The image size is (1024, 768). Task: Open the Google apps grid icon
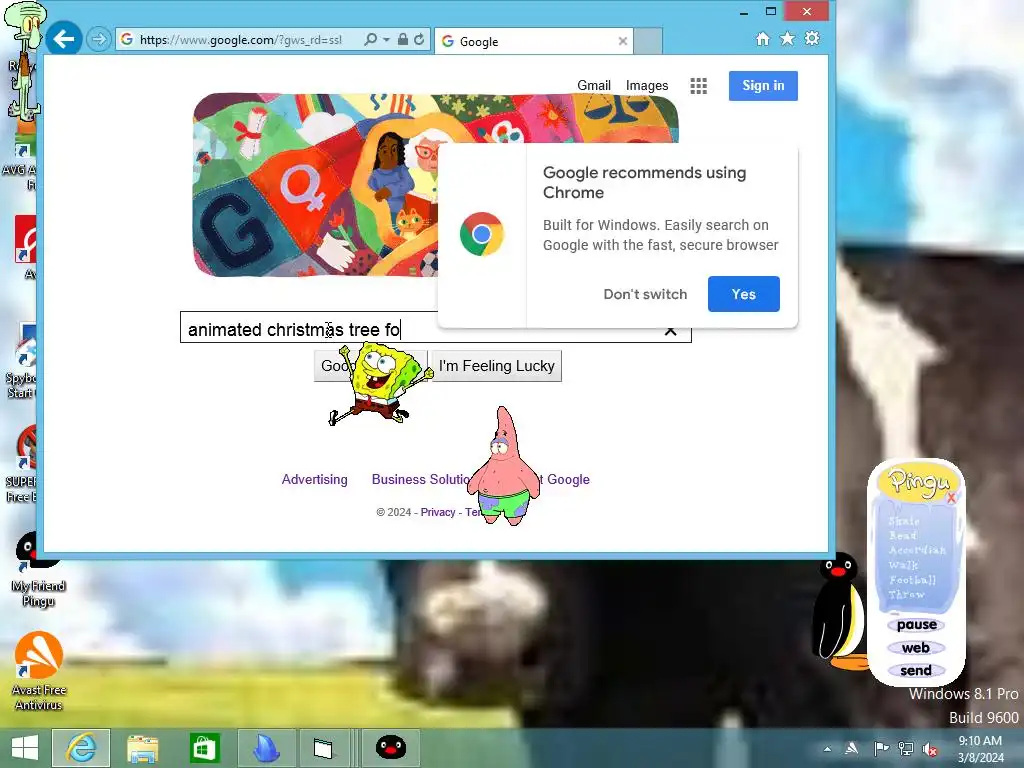pyautogui.click(x=698, y=86)
